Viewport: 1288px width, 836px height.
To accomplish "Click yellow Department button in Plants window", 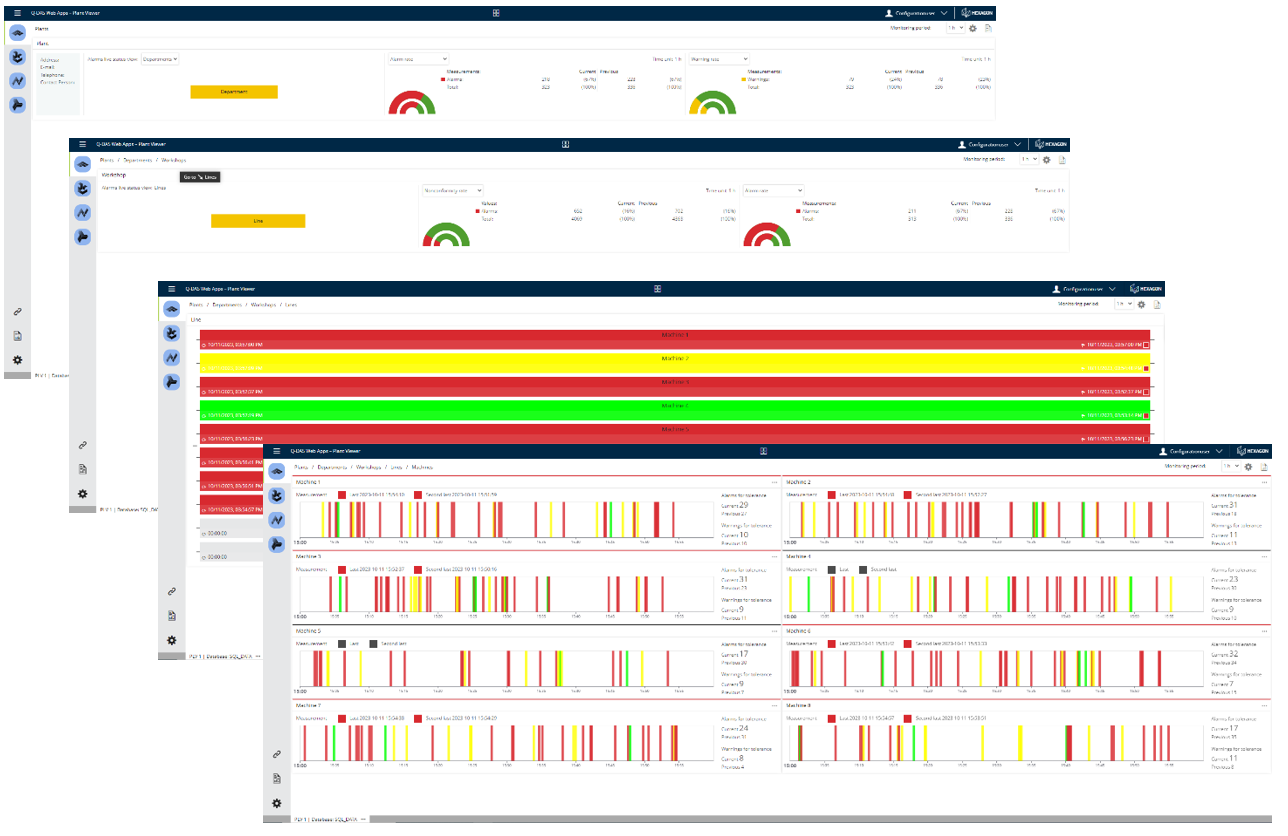I will pos(234,91).
